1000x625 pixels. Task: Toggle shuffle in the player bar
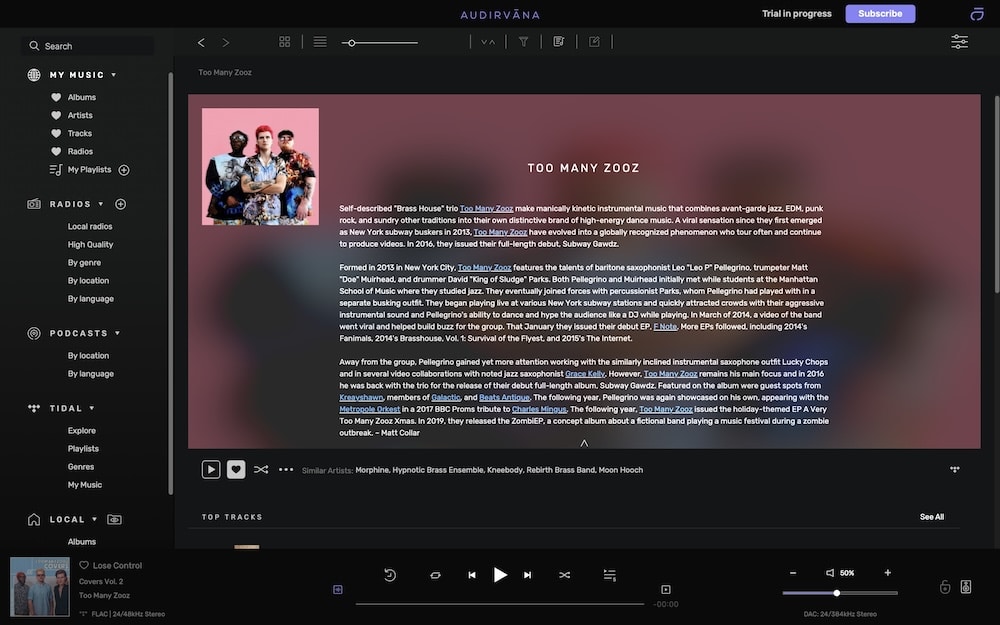(564, 575)
